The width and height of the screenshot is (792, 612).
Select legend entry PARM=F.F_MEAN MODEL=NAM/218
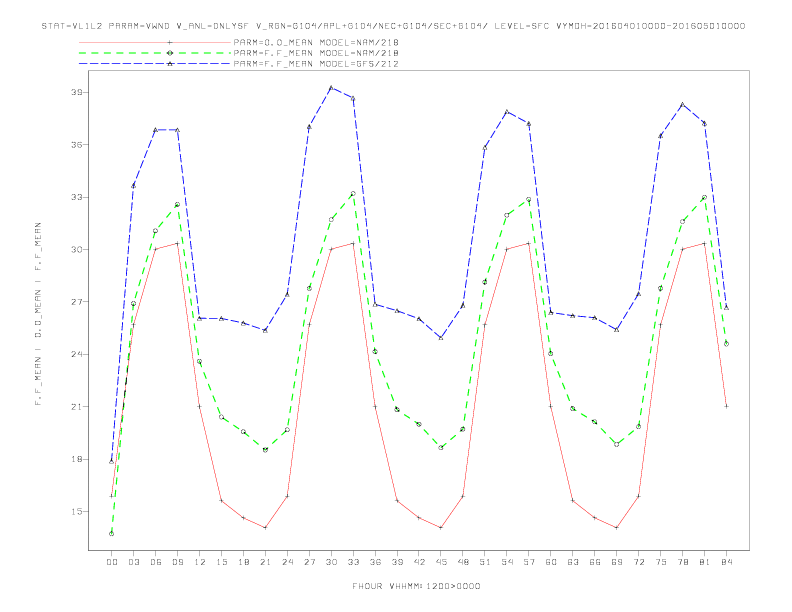[316, 53]
